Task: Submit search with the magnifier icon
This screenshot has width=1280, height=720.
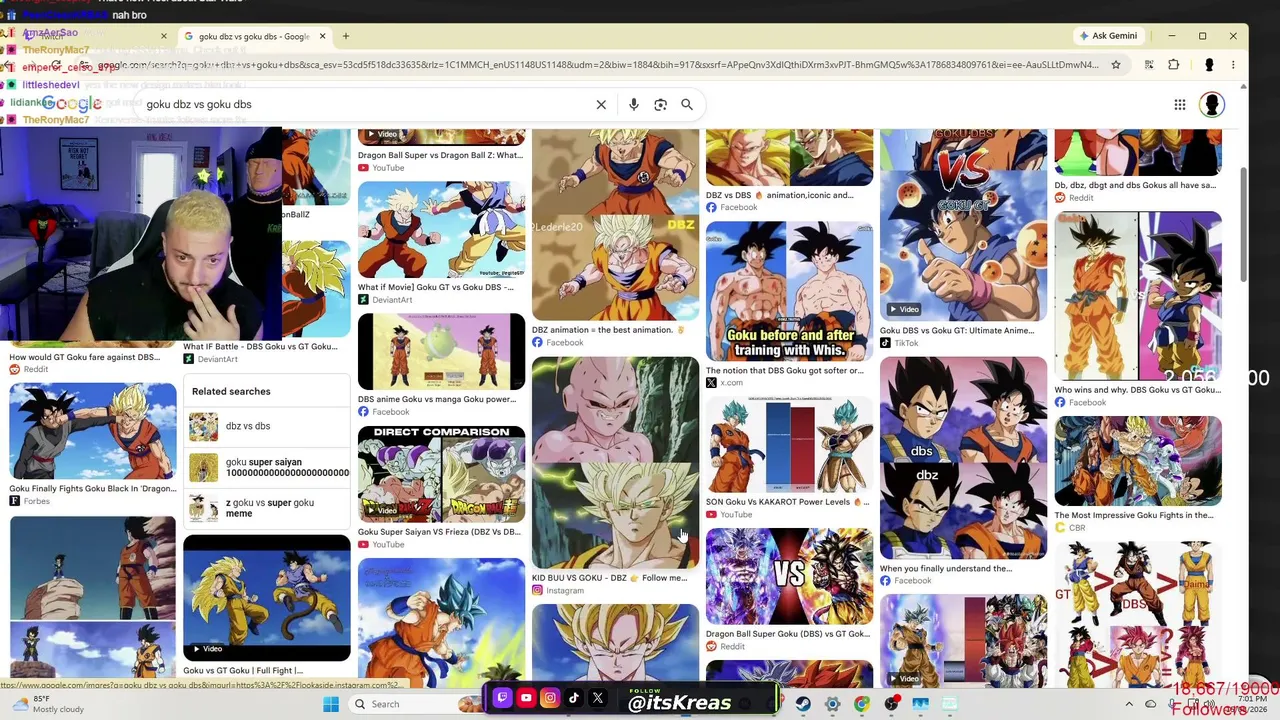Action: (687, 104)
